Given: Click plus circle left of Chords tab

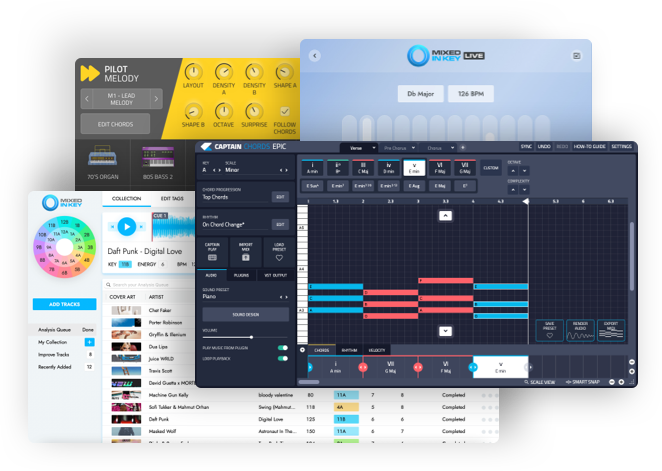Looking at the screenshot, I should click(302, 350).
